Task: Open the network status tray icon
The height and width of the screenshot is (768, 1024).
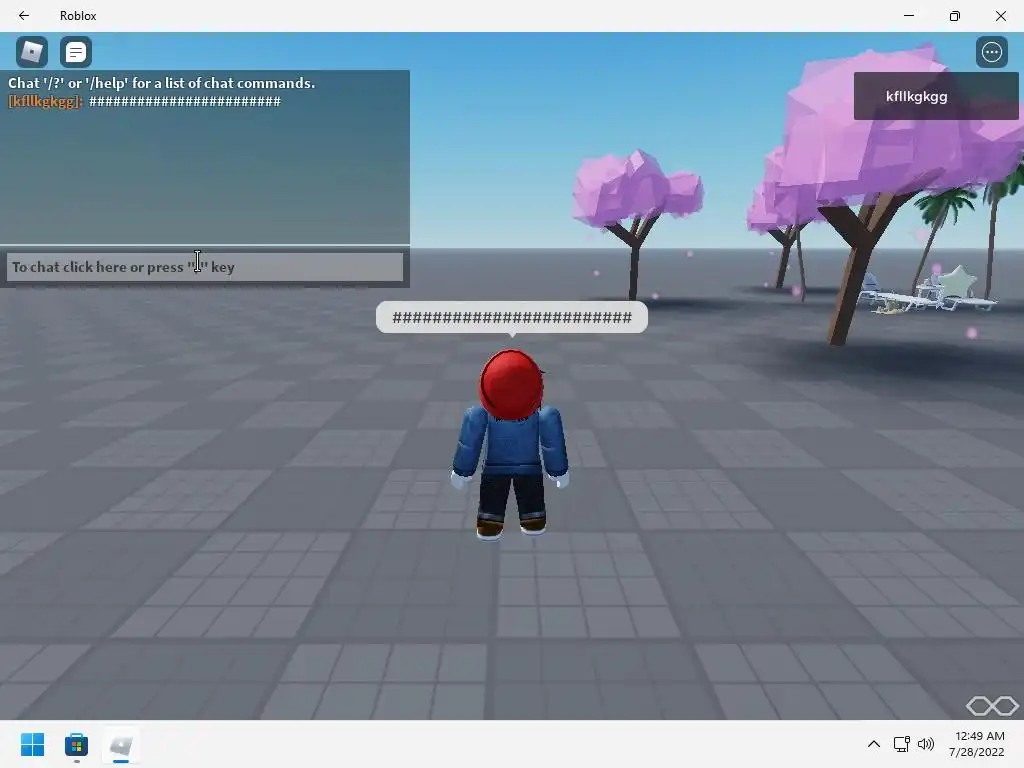Action: click(902, 744)
